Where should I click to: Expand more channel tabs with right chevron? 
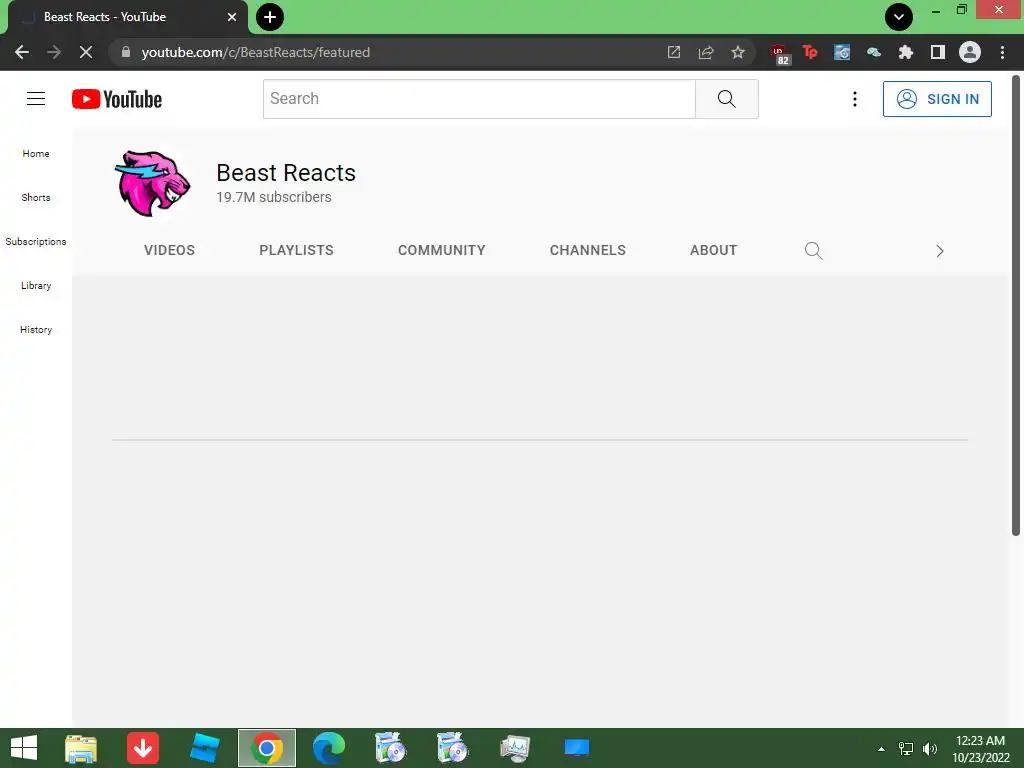940,251
